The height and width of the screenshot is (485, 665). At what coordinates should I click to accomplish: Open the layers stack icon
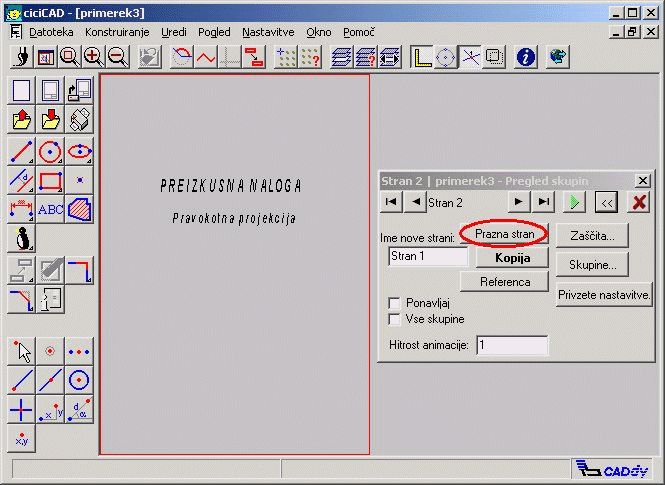pyautogui.click(x=341, y=57)
